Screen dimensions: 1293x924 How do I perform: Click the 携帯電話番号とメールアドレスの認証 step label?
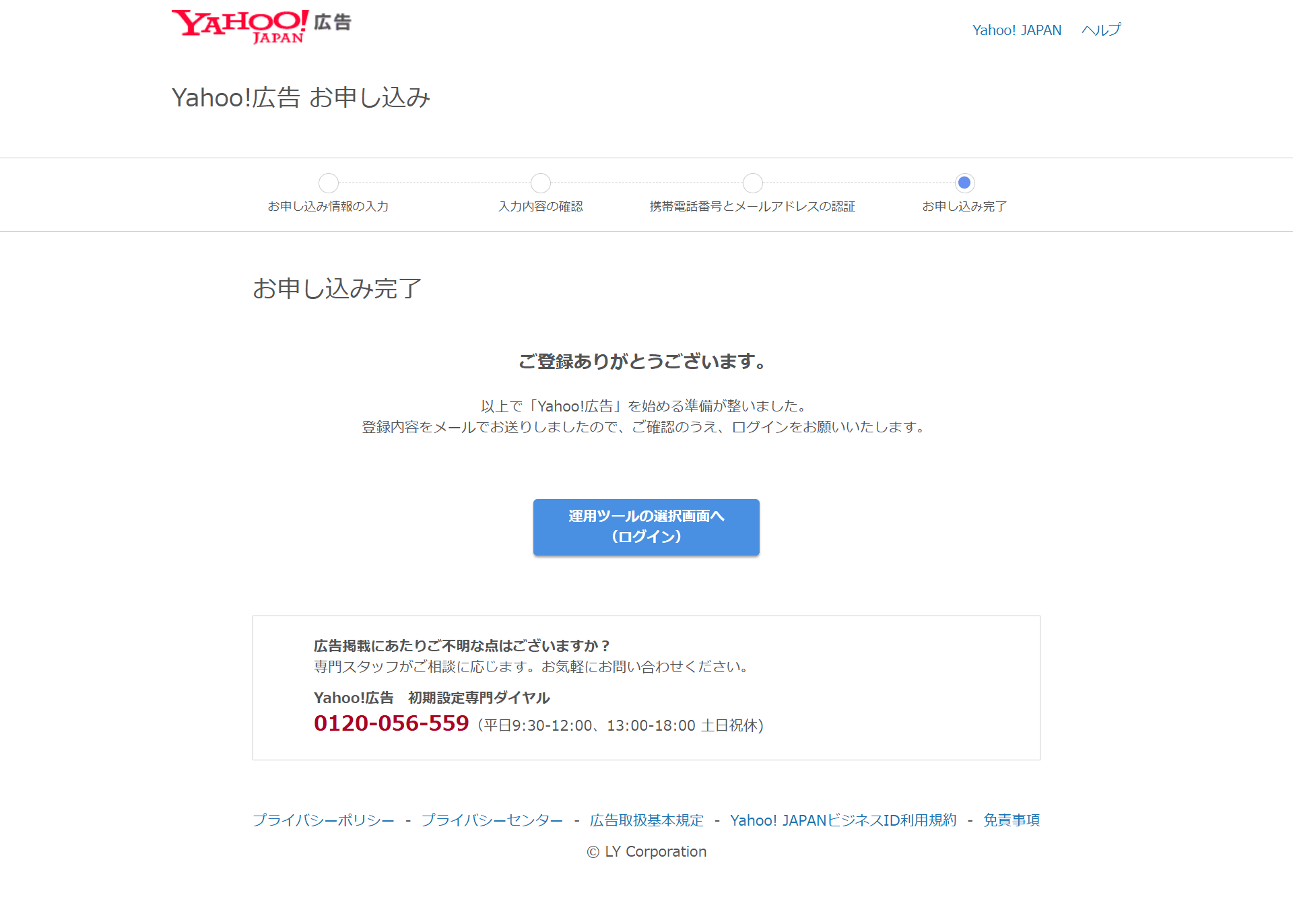click(752, 206)
